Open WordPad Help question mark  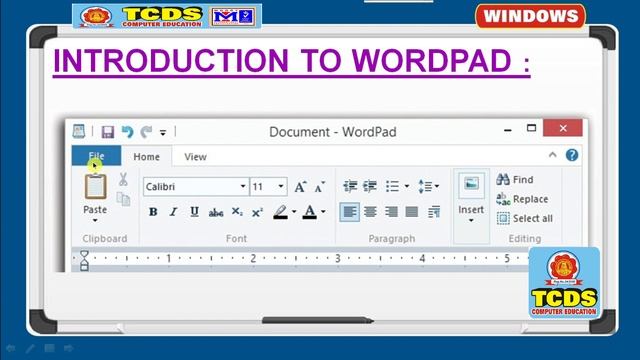572,155
